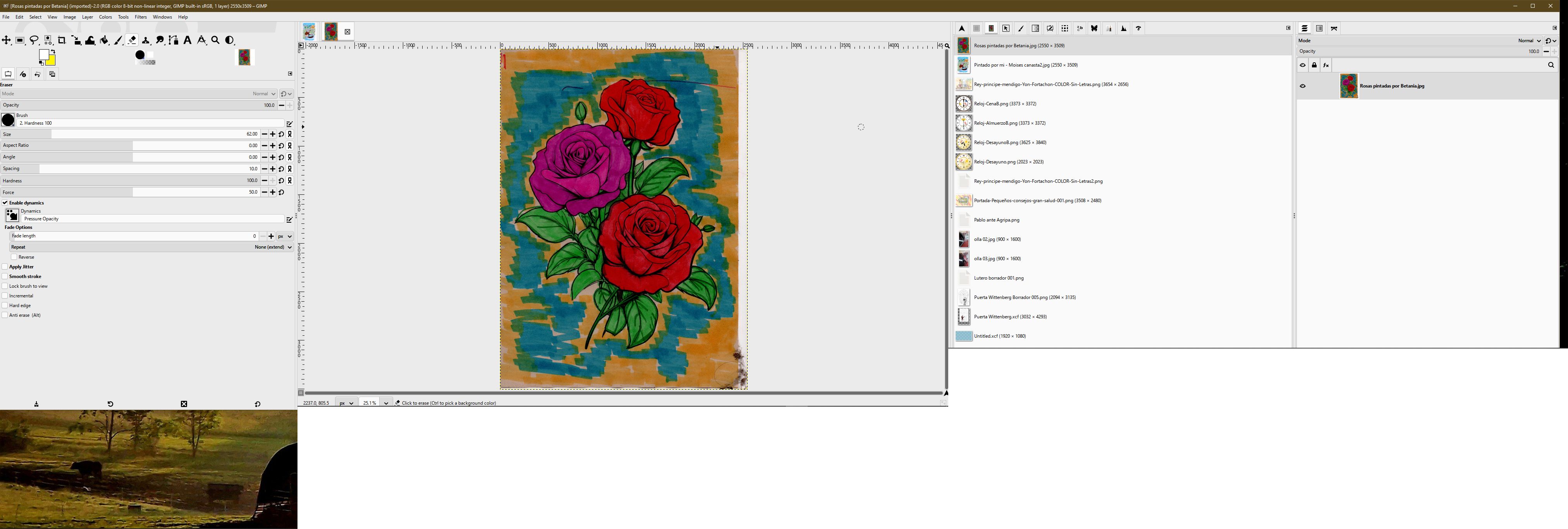Viewport: 1568px width, 529px height.
Task: Select the Zoom magnifier tool
Action: (x=215, y=40)
